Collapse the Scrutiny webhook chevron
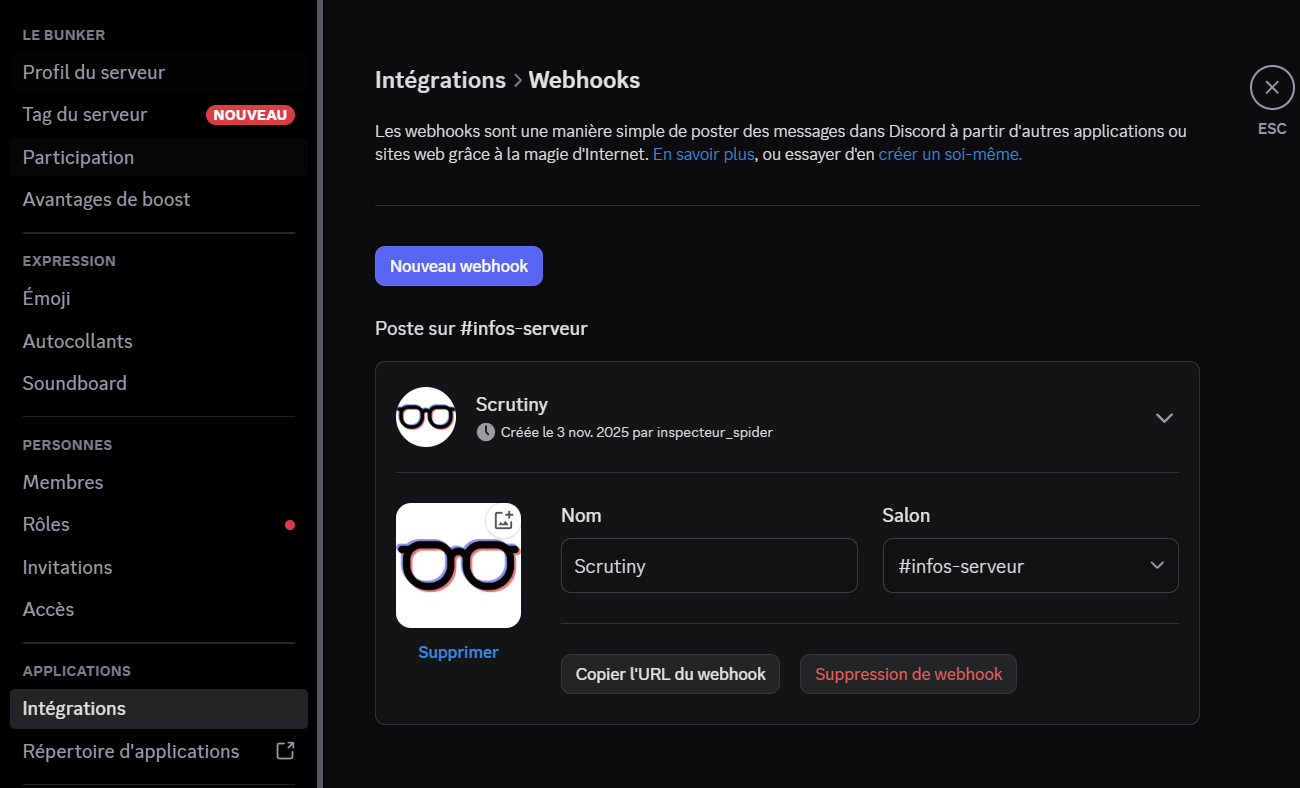1300x788 pixels. pos(1164,418)
